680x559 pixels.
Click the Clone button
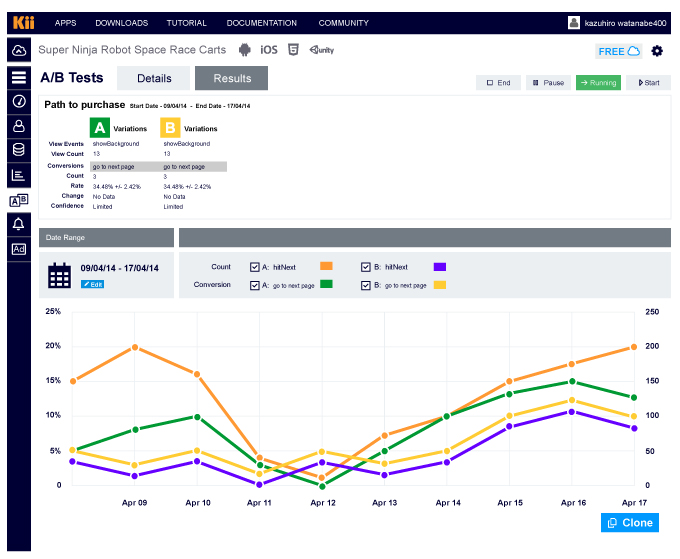coord(629,522)
